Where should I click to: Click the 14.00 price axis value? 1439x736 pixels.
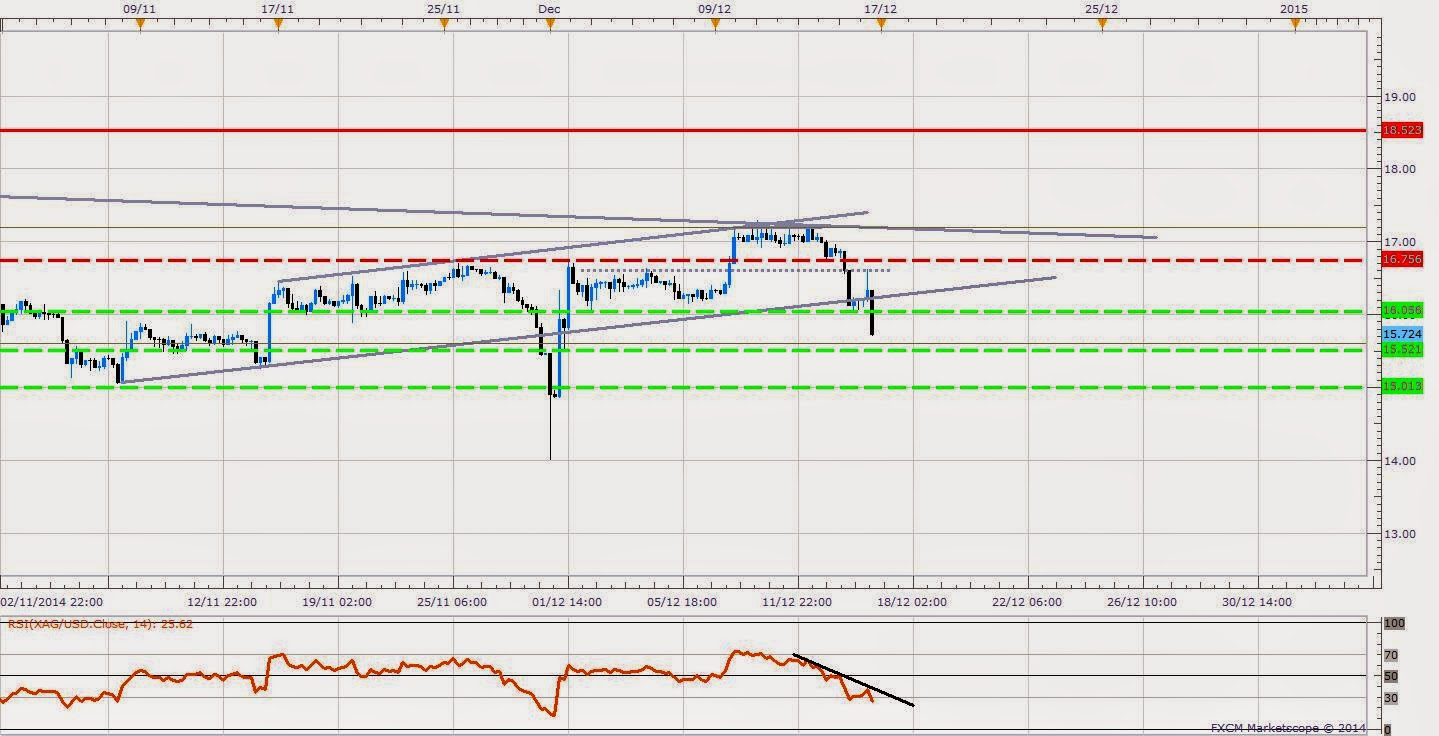tap(1399, 461)
